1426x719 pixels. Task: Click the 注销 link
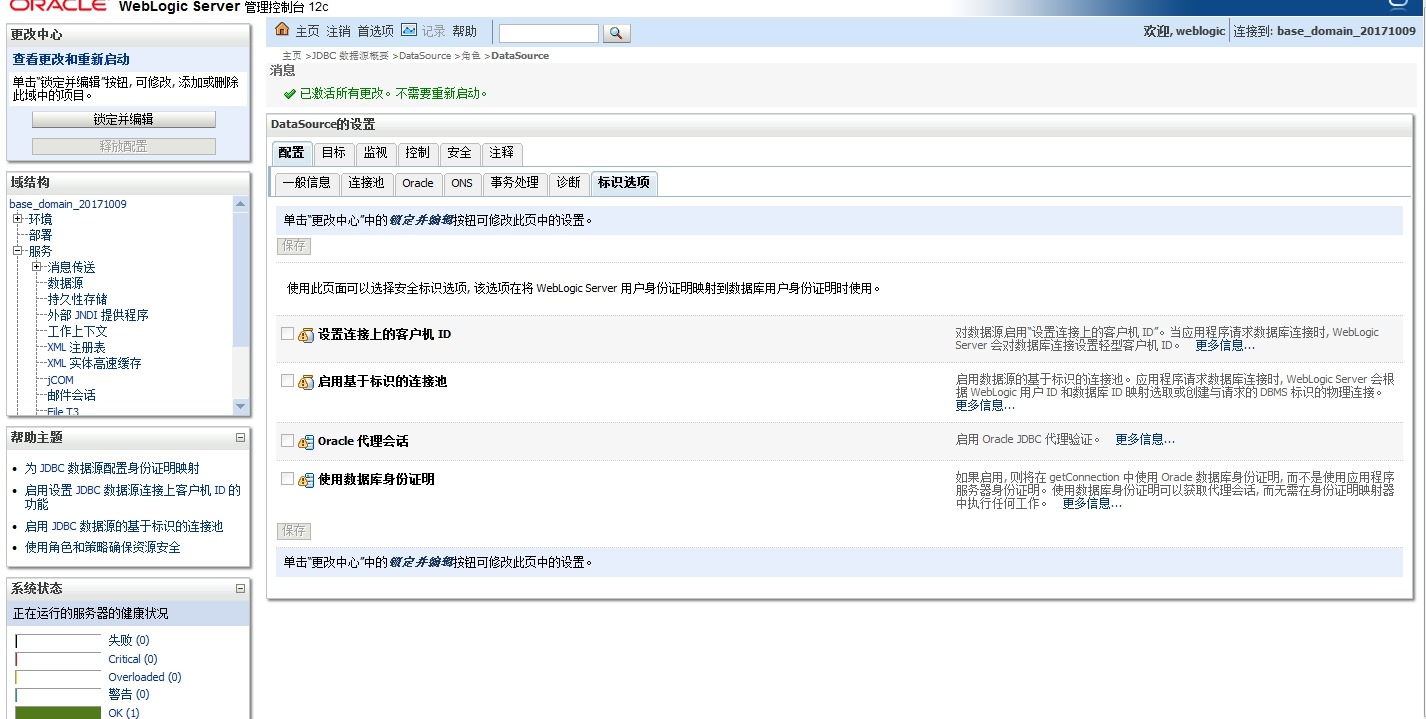click(339, 31)
